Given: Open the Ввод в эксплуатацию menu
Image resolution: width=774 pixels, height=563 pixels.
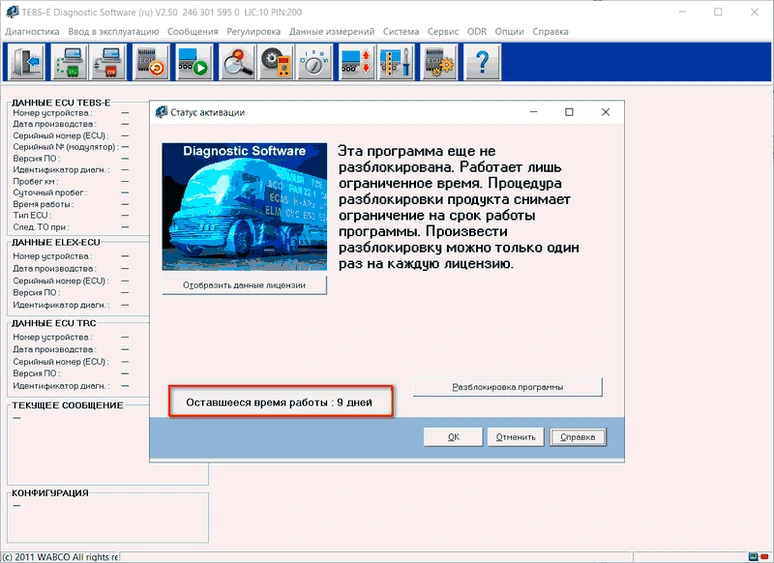Looking at the screenshot, I should click(x=114, y=32).
